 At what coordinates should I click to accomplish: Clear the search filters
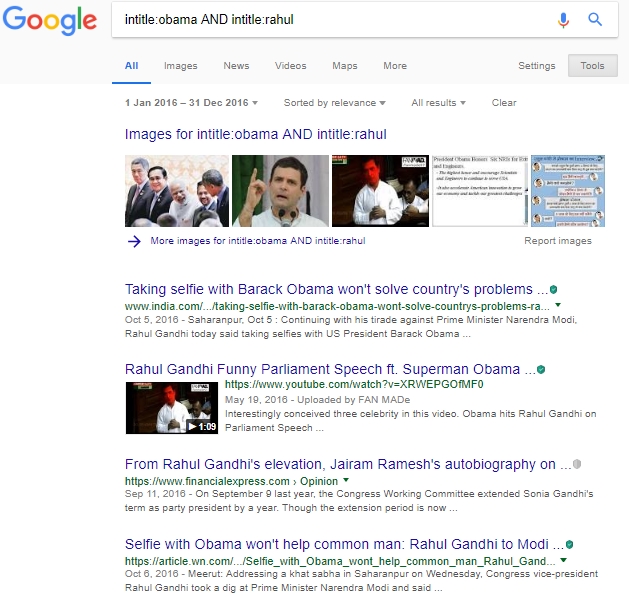click(504, 103)
